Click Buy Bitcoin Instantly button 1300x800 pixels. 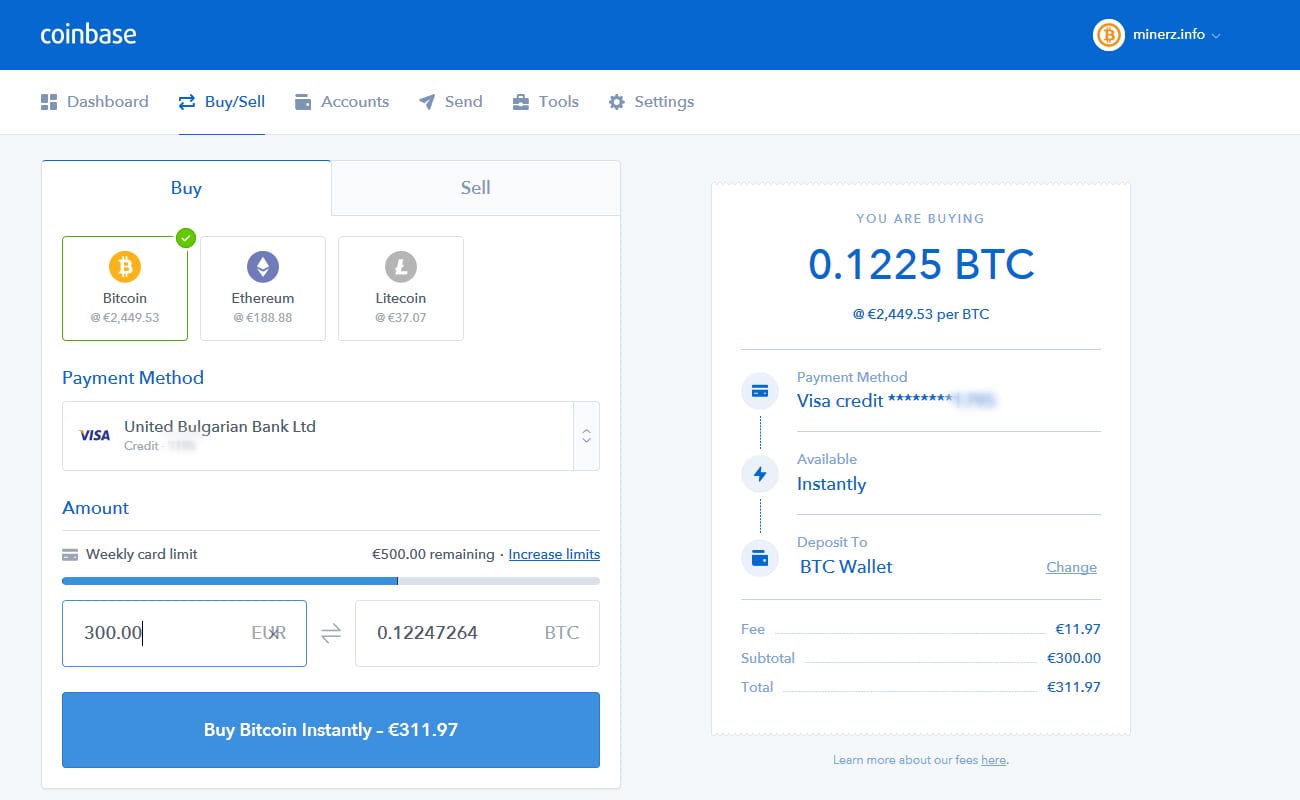point(331,730)
